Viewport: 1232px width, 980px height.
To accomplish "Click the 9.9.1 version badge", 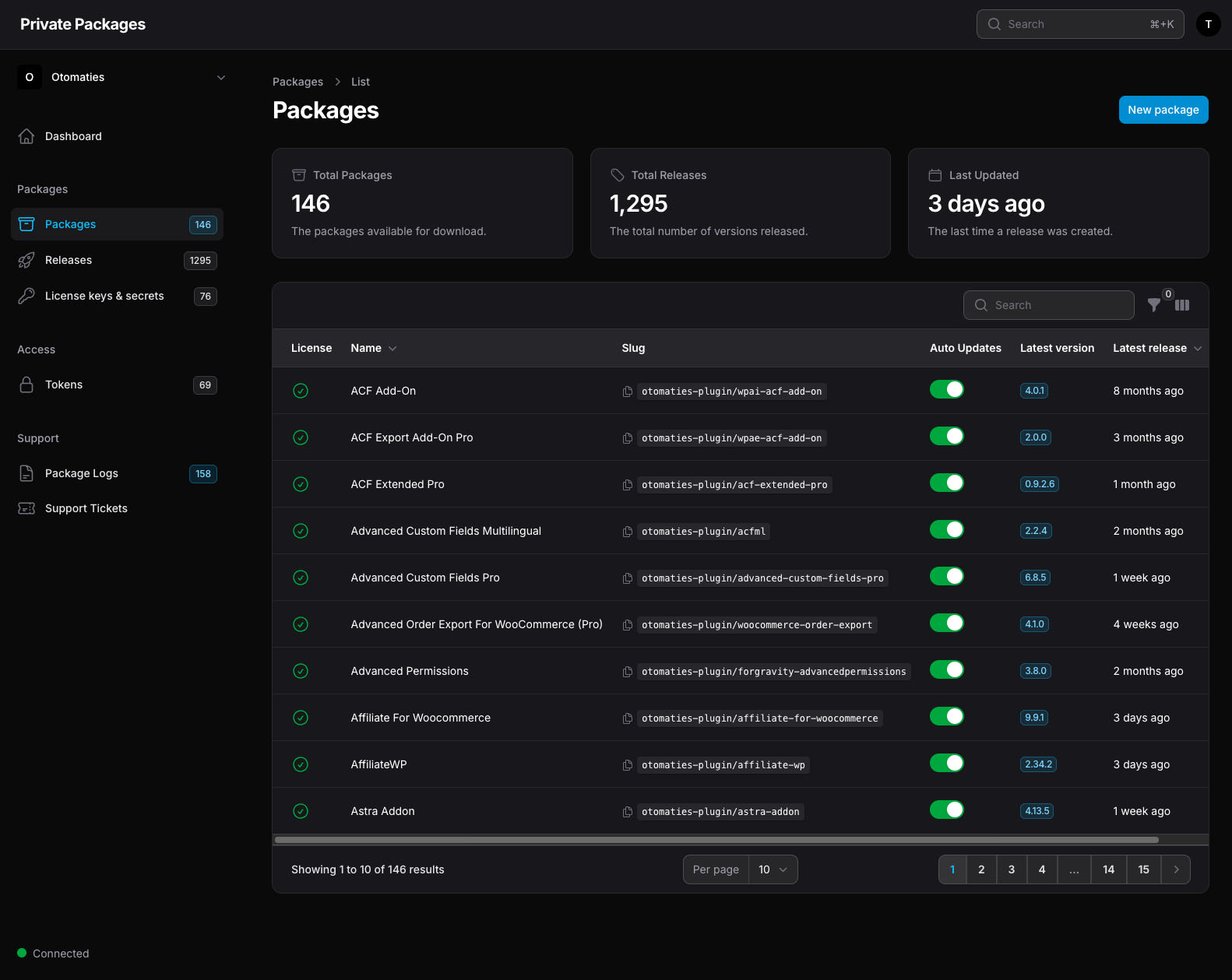I will [1034, 718].
